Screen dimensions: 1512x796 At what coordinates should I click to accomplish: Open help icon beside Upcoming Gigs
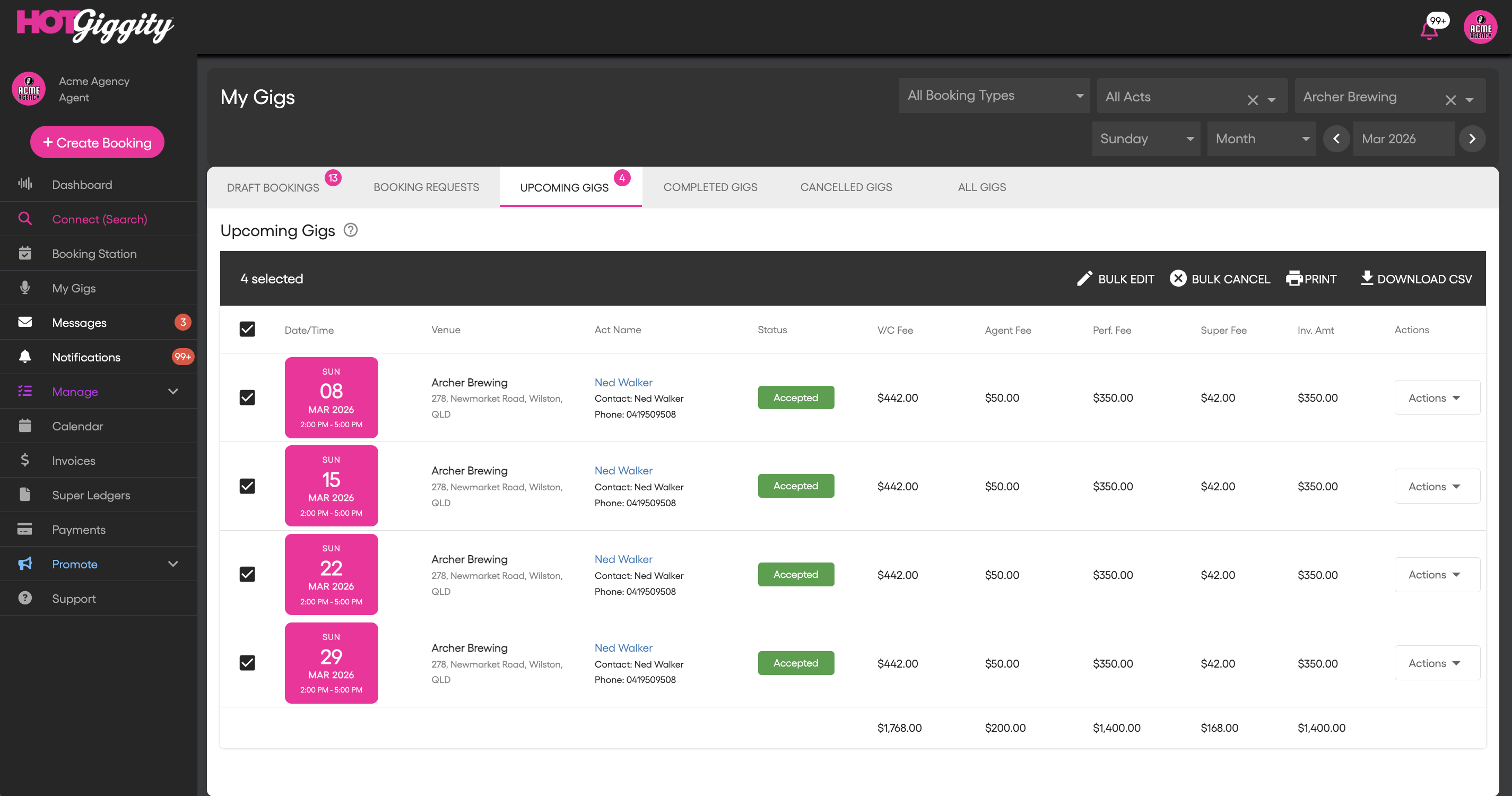(x=351, y=230)
